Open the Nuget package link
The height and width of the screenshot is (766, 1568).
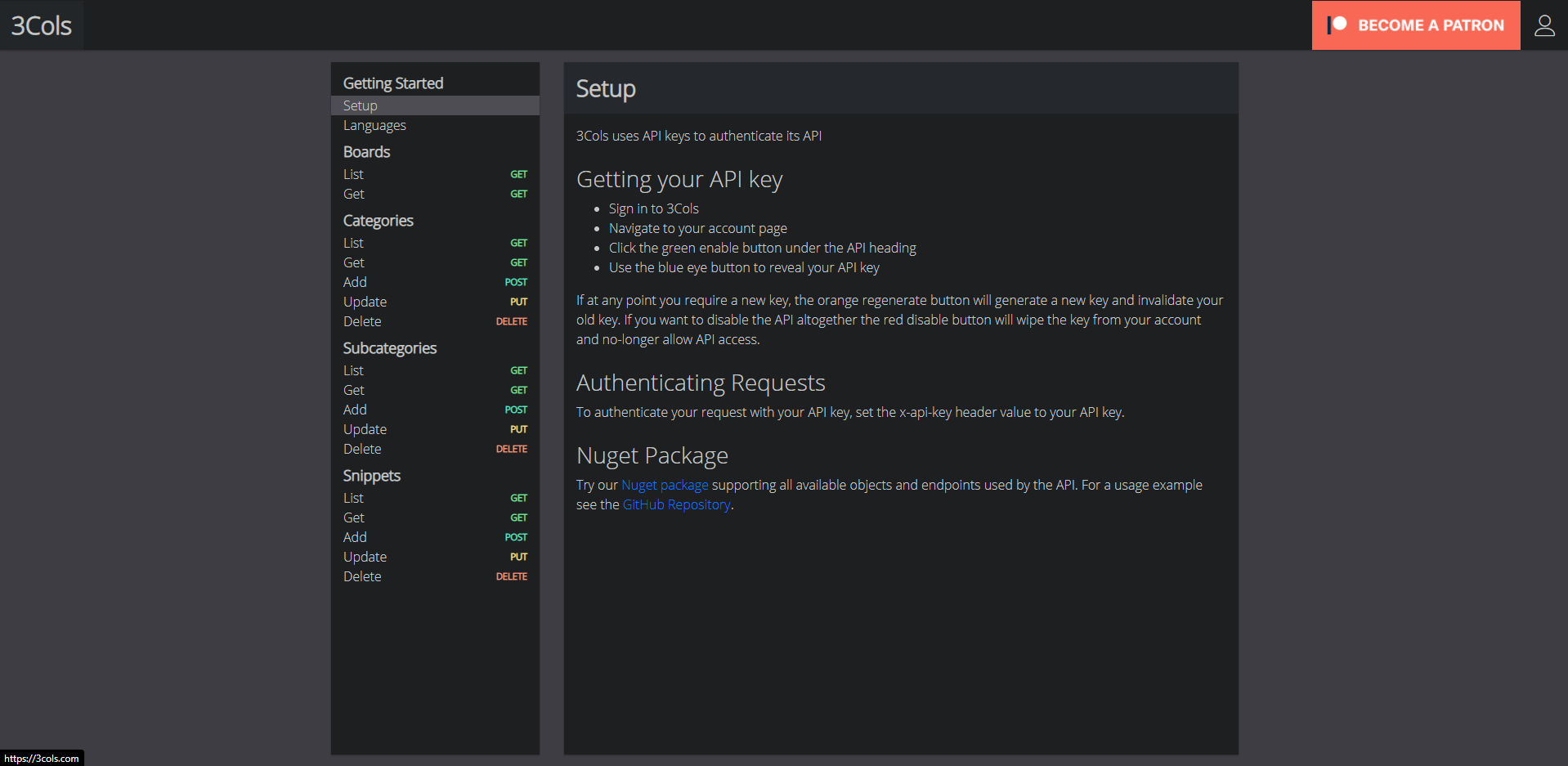click(x=665, y=485)
